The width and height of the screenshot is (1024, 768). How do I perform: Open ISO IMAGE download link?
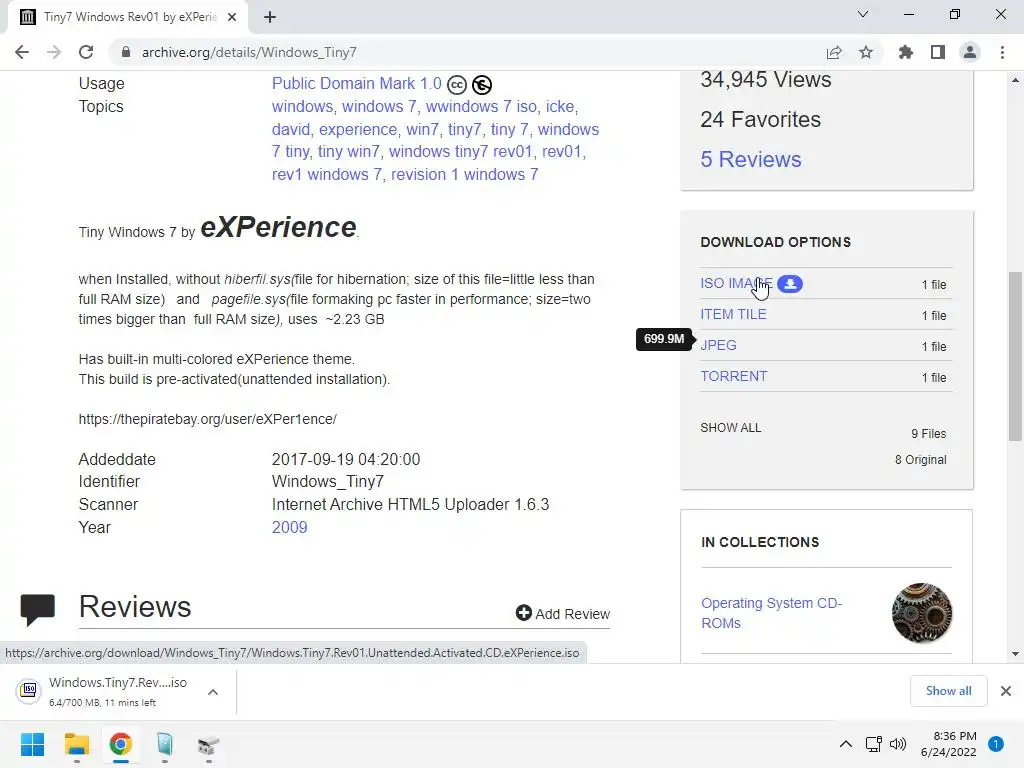(736, 283)
